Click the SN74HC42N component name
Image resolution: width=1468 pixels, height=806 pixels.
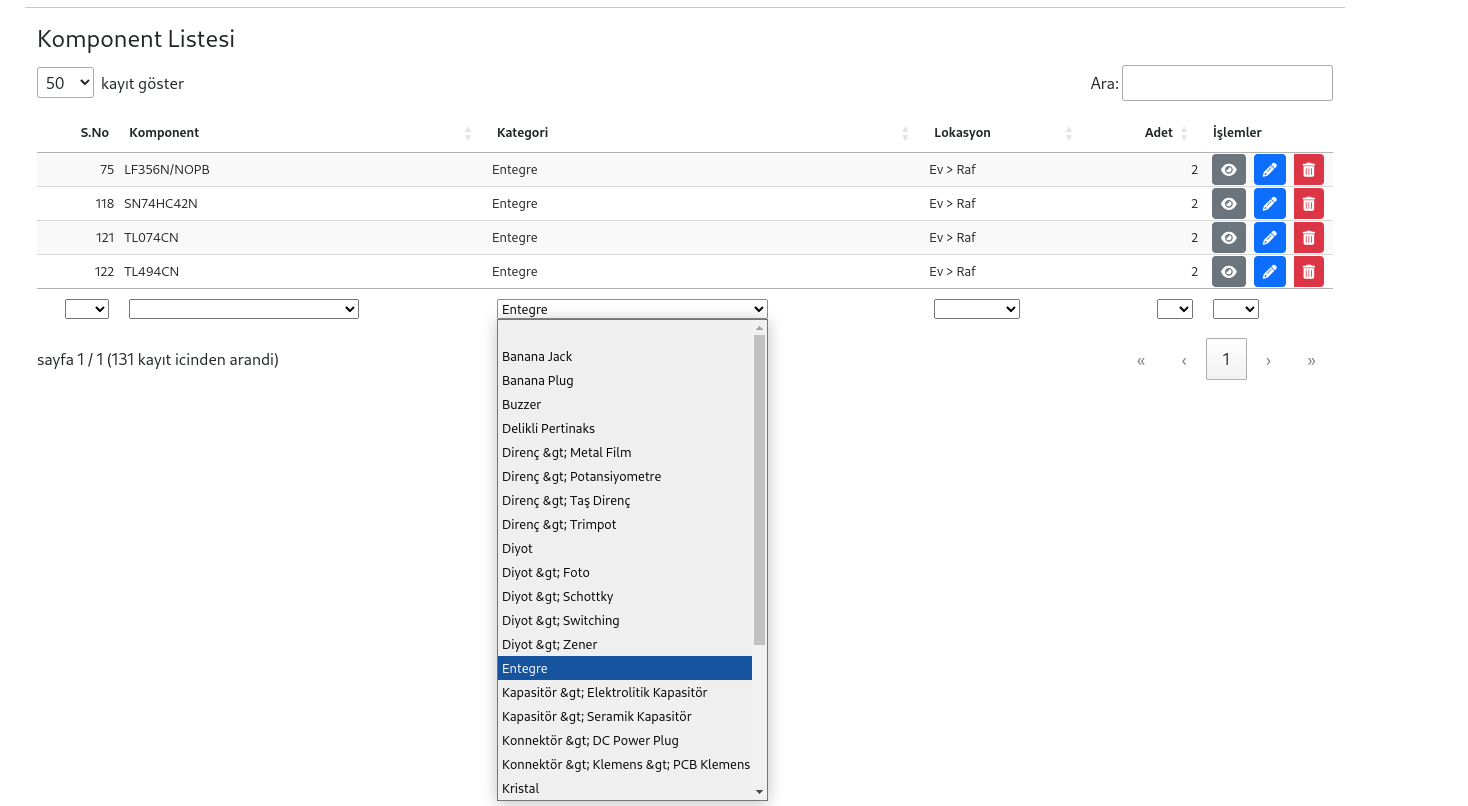point(161,204)
